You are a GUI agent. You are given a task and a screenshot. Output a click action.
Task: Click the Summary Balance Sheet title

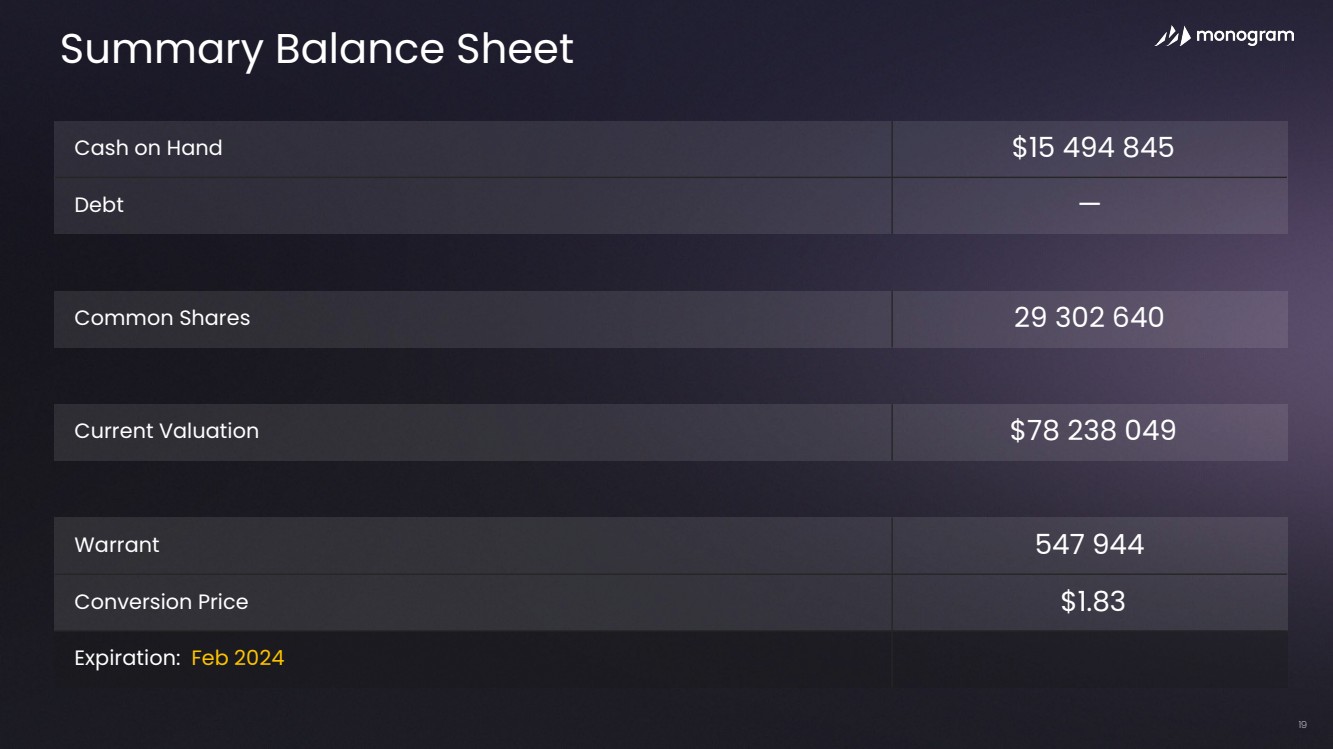click(317, 49)
